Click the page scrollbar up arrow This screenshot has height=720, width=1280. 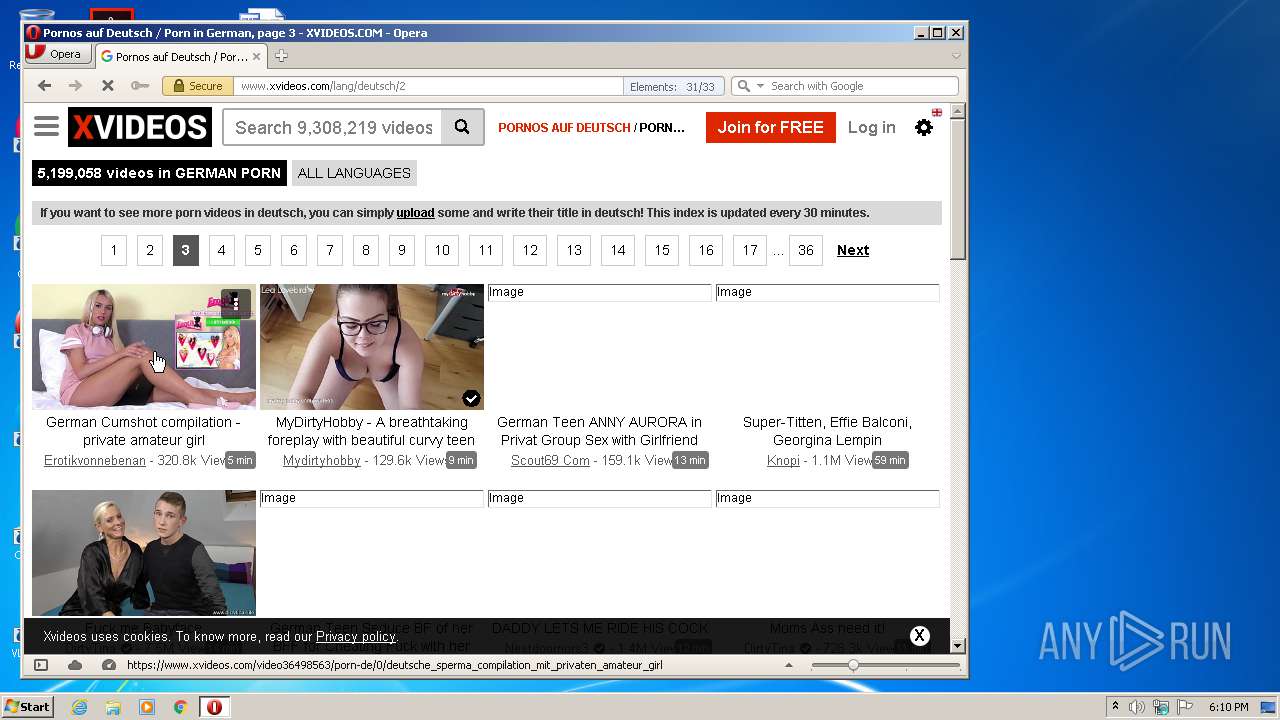tap(957, 112)
